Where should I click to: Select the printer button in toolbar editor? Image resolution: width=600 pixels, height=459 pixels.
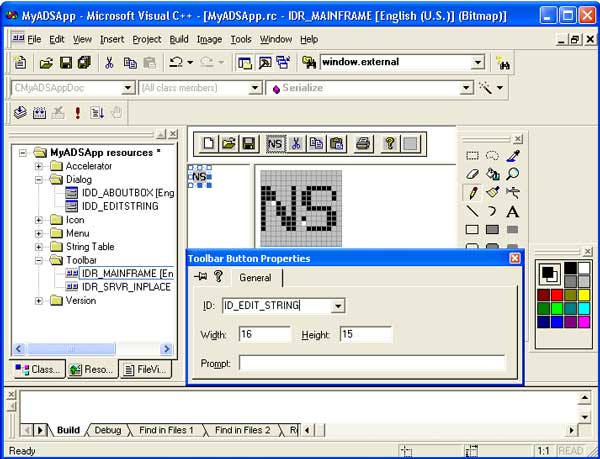362,144
